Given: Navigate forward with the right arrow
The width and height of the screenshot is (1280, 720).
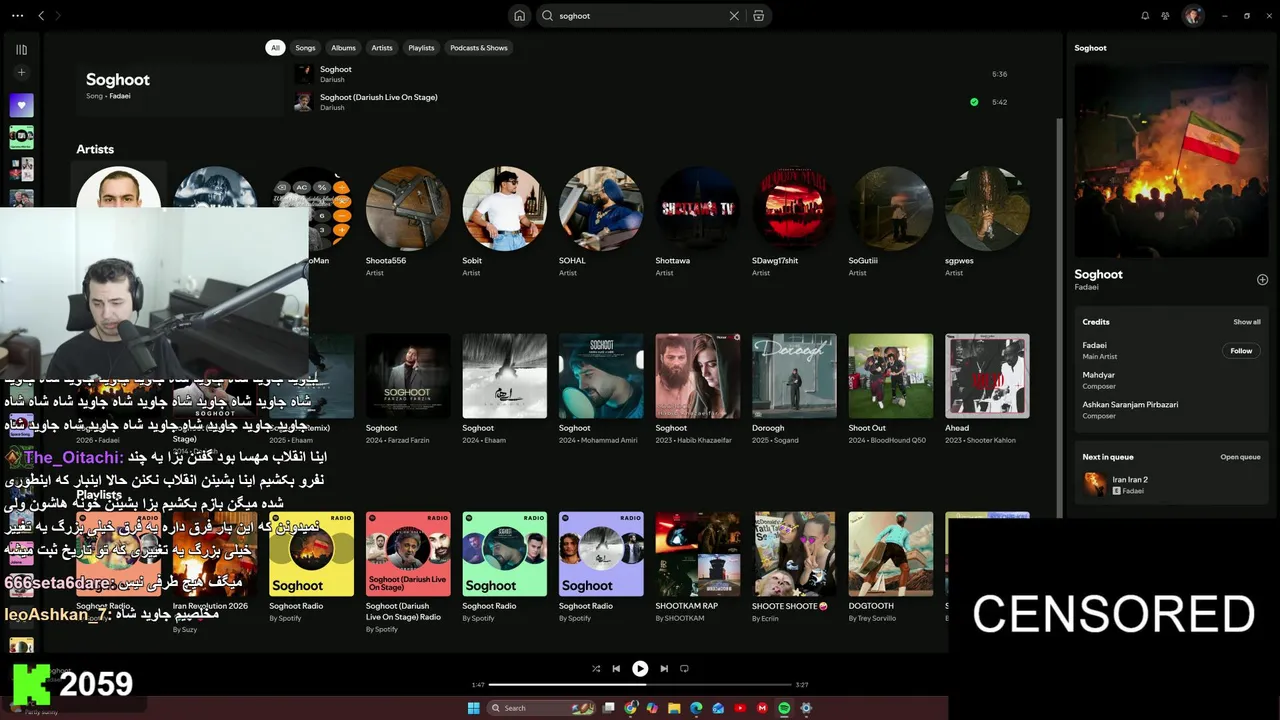Looking at the screenshot, I should [58, 16].
